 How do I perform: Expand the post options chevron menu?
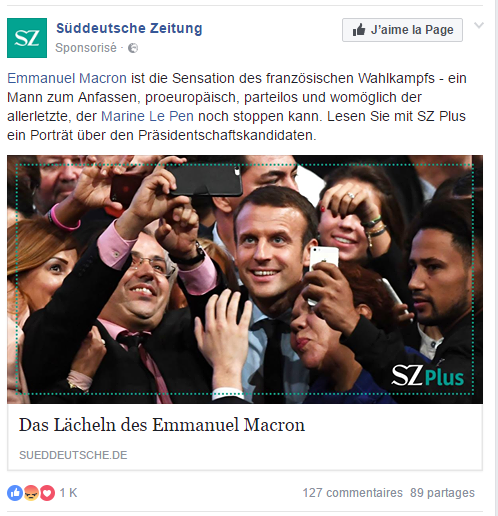click(x=479, y=25)
